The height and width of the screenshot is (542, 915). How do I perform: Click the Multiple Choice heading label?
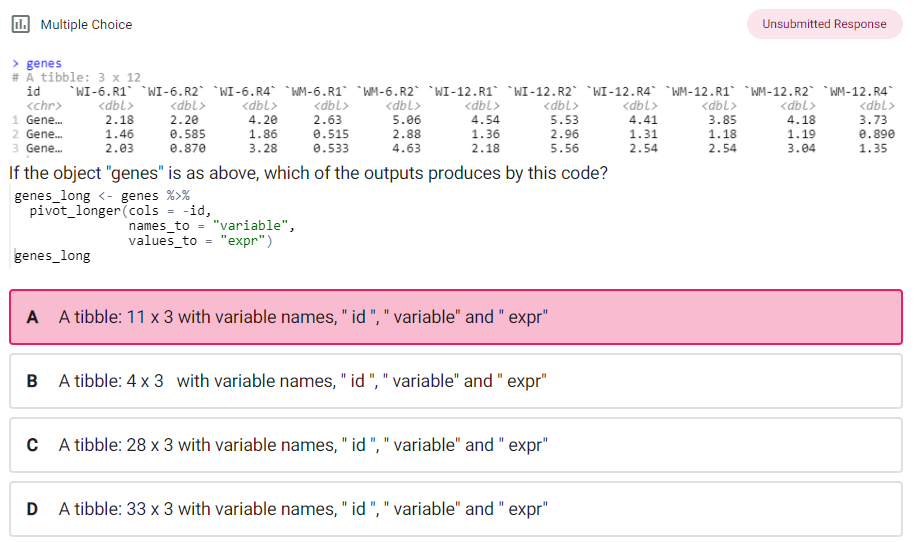86,25
